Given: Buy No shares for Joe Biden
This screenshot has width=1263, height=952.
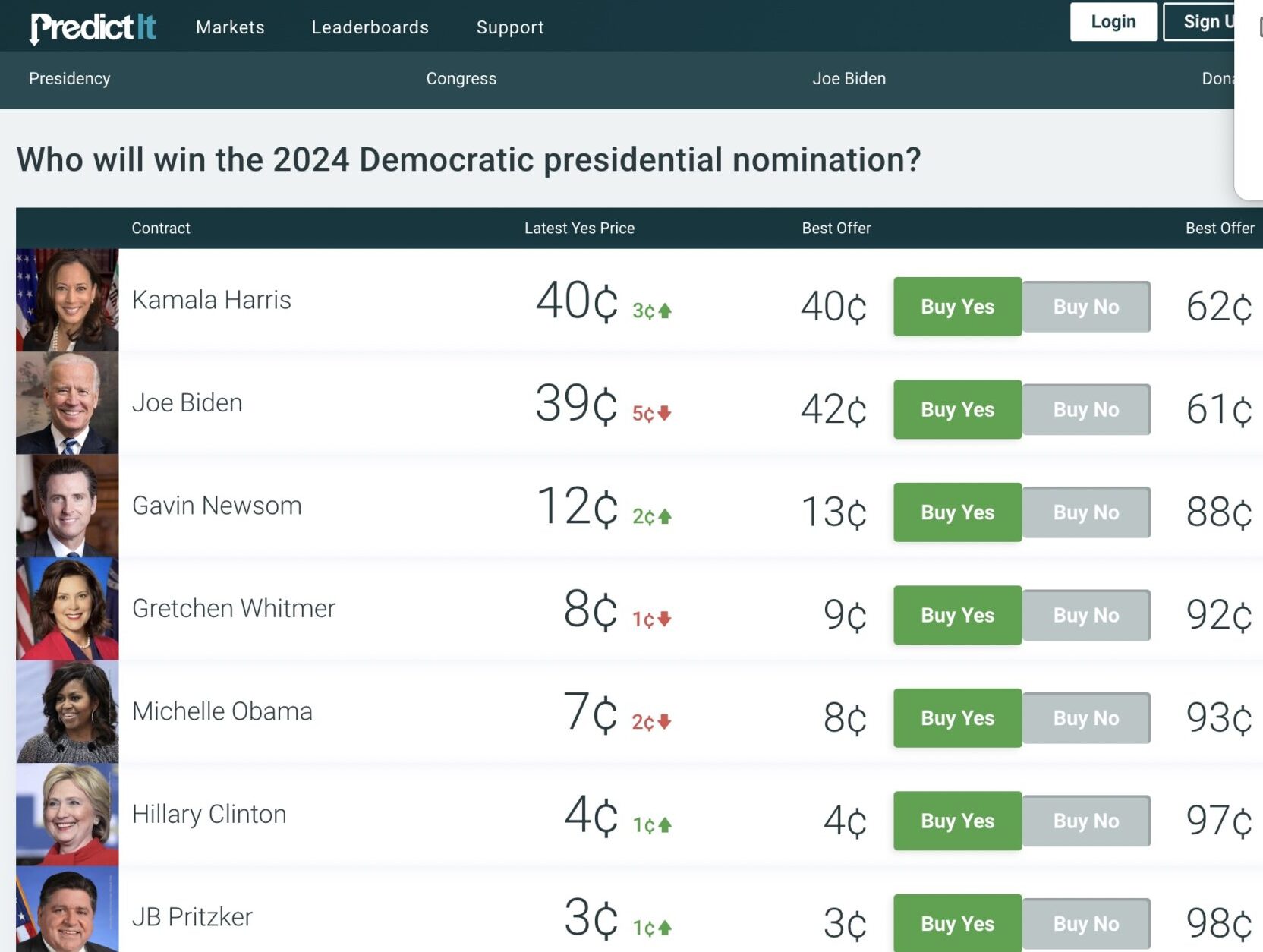Looking at the screenshot, I should [1085, 410].
